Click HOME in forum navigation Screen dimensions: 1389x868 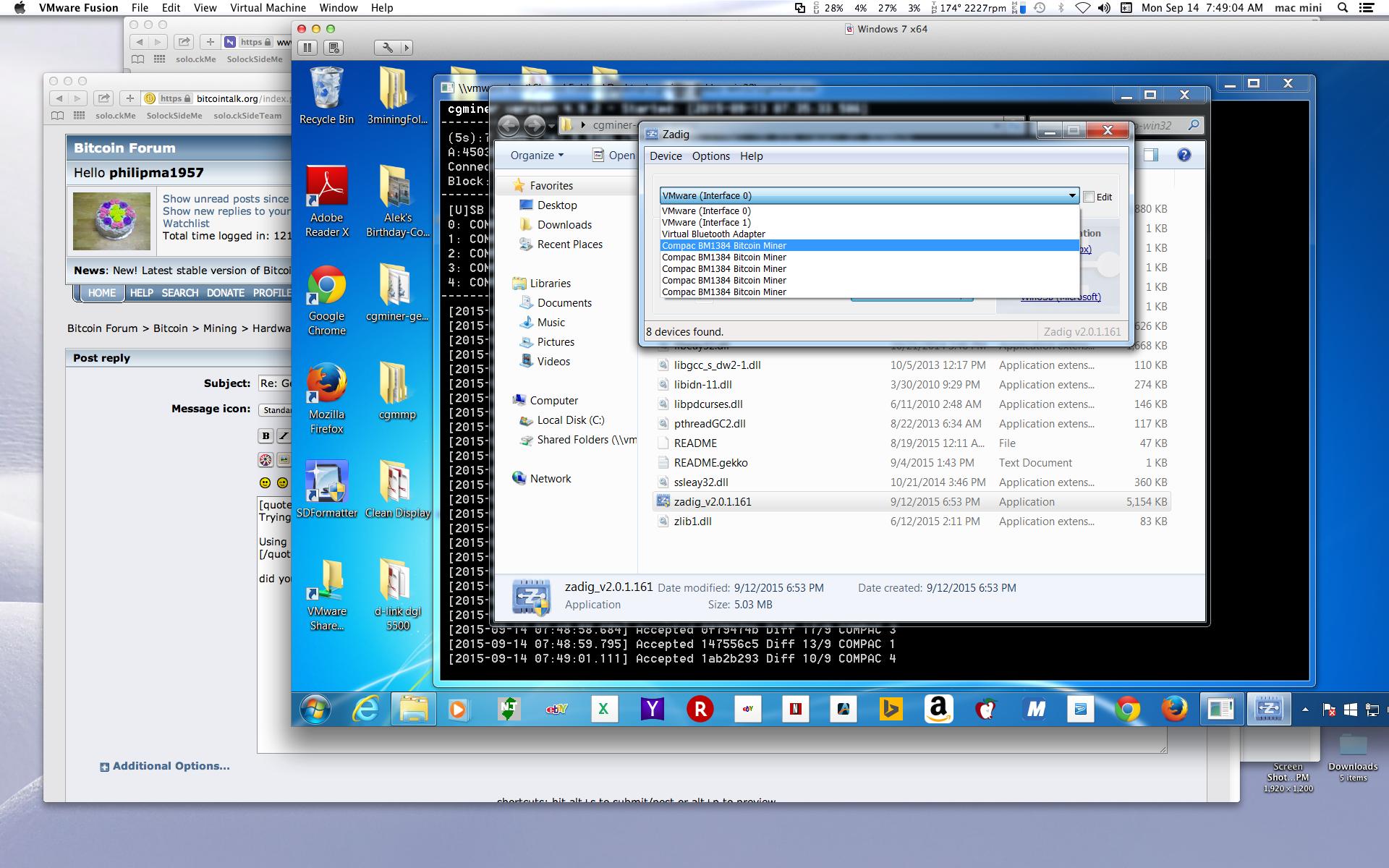(102, 293)
